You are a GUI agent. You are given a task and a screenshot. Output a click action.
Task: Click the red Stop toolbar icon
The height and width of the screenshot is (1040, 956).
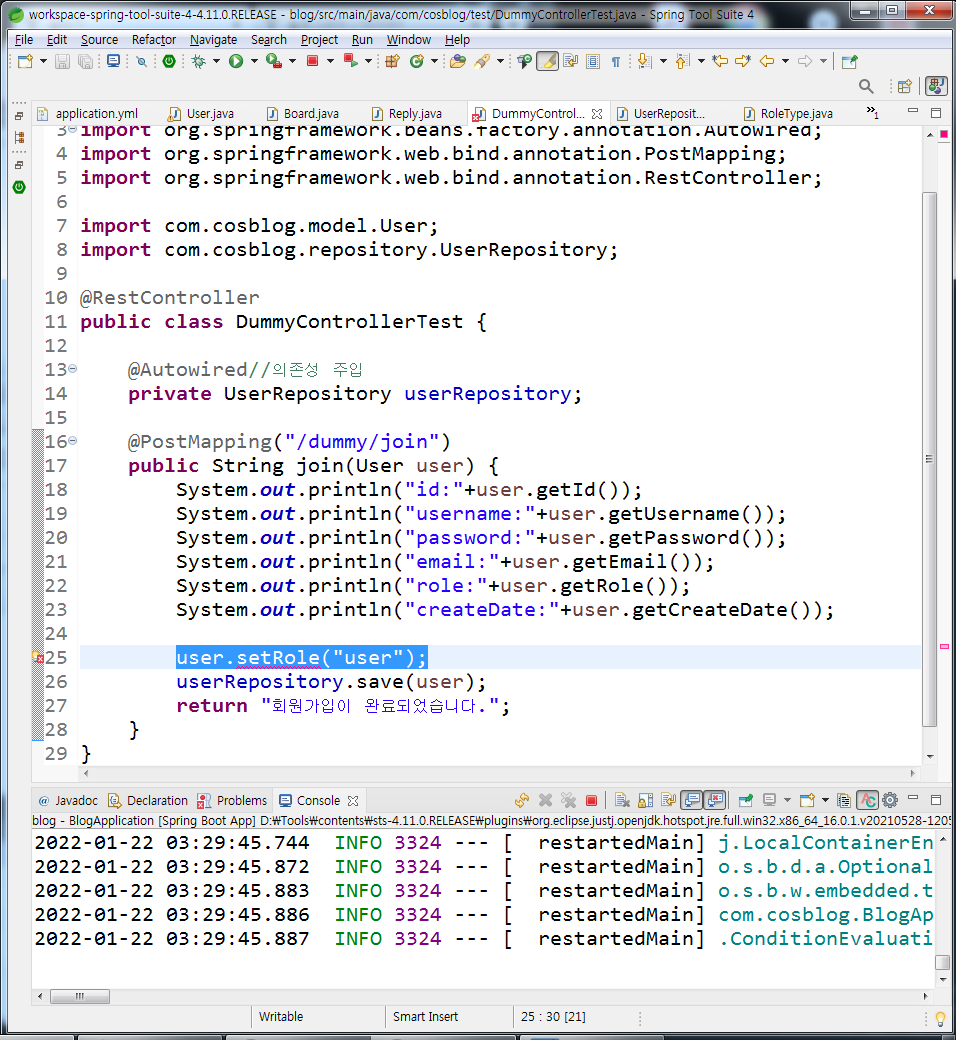click(312, 62)
